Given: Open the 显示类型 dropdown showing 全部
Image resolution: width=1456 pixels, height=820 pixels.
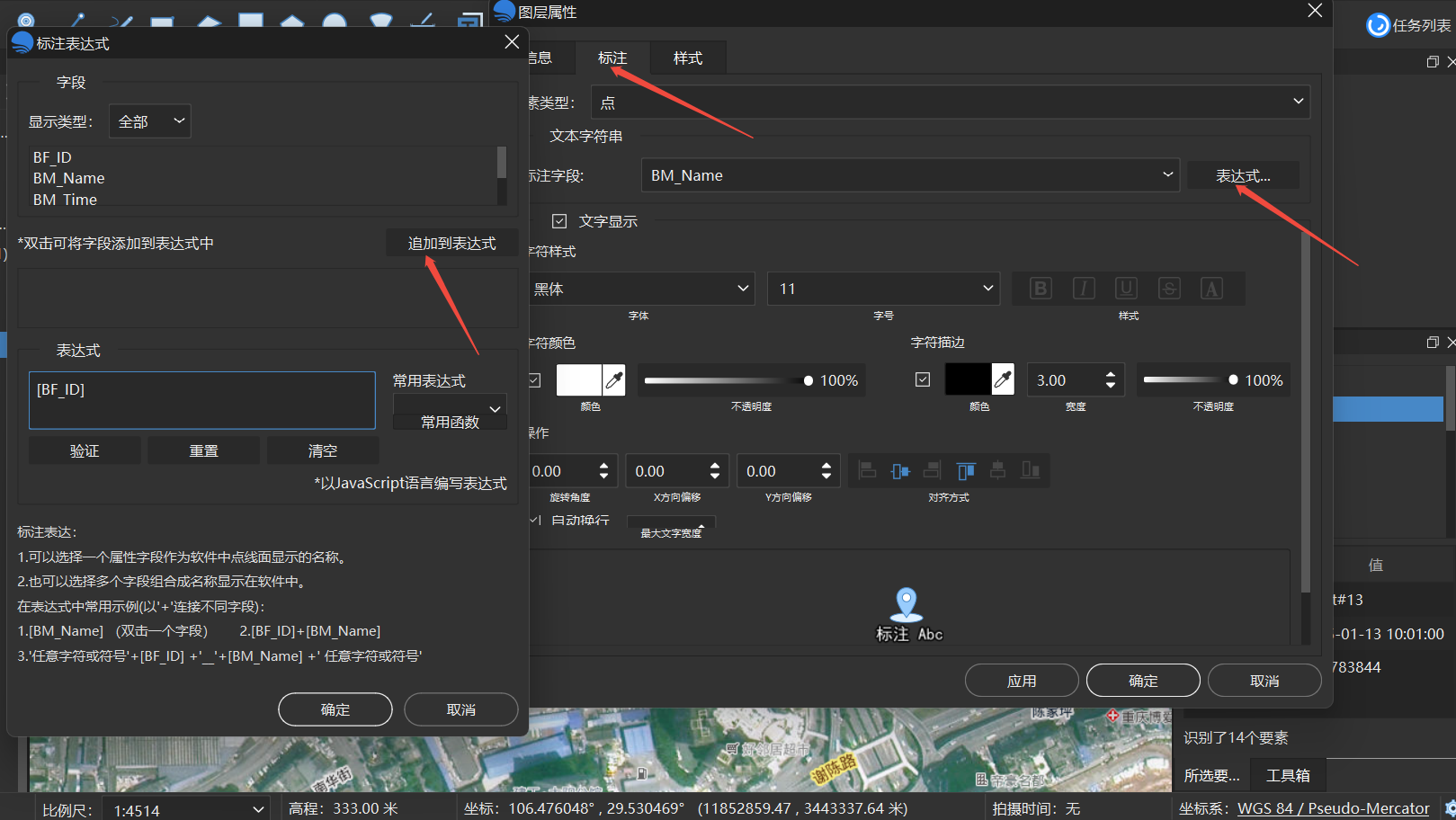Looking at the screenshot, I should 149,120.
